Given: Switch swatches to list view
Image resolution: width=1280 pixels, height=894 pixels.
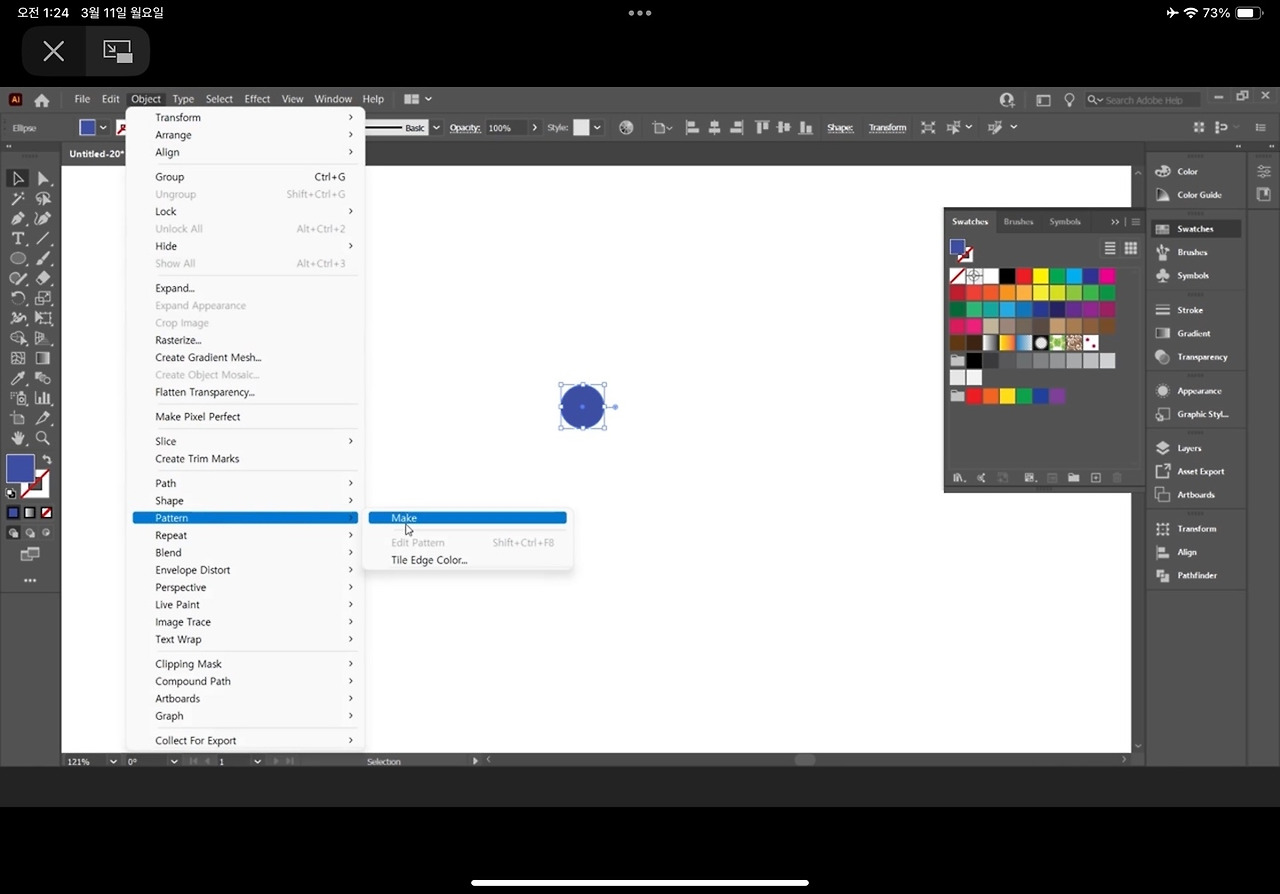Looking at the screenshot, I should coord(1110,248).
